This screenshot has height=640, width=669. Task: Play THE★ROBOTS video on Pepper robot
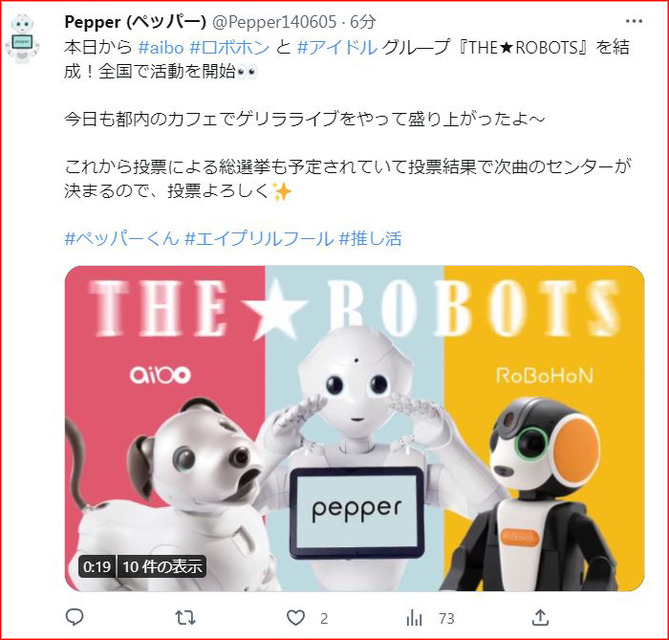click(x=354, y=428)
